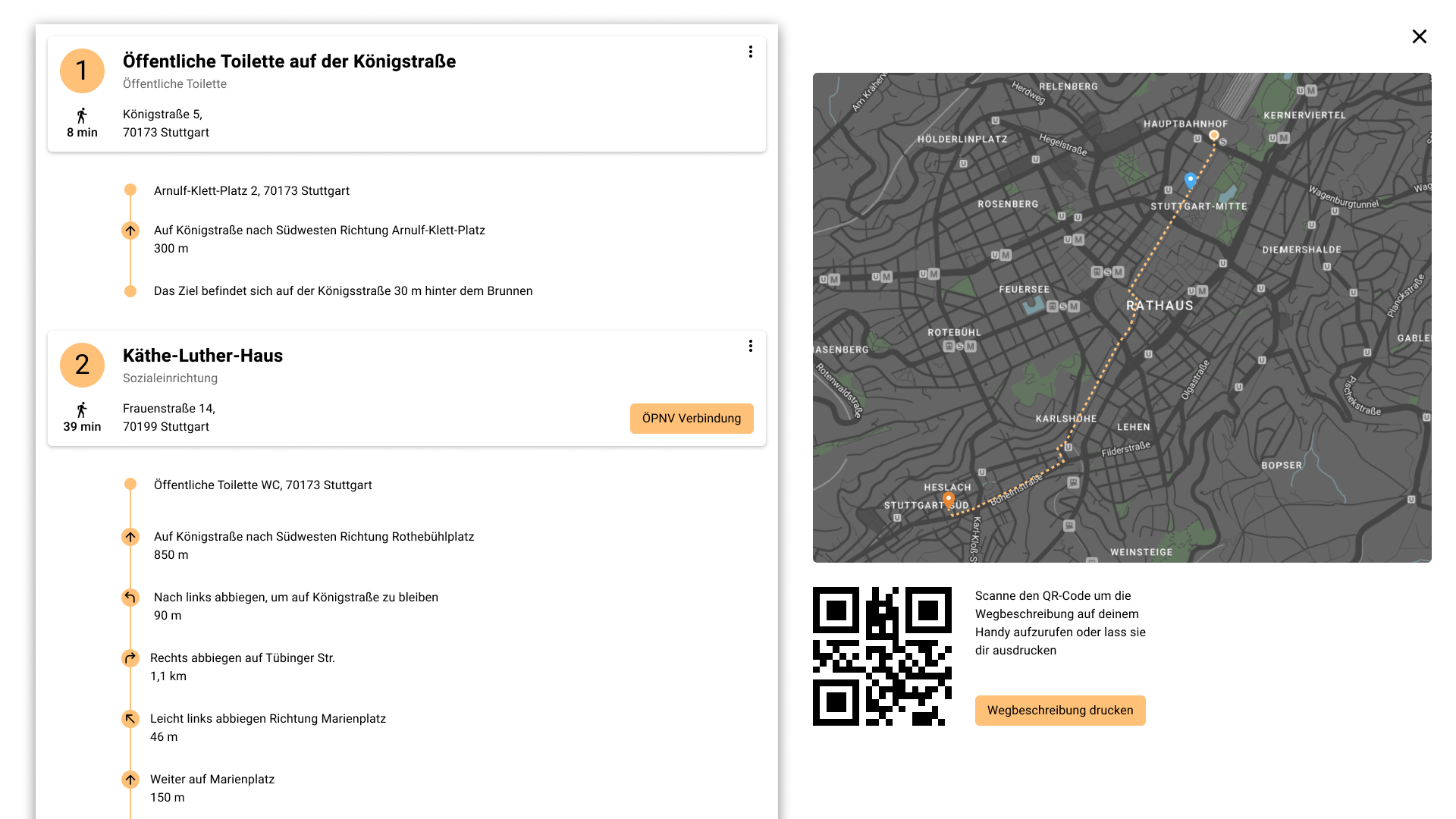1456x819 pixels.
Task: Click the RATHAUS label on the map
Action: 1159,306
